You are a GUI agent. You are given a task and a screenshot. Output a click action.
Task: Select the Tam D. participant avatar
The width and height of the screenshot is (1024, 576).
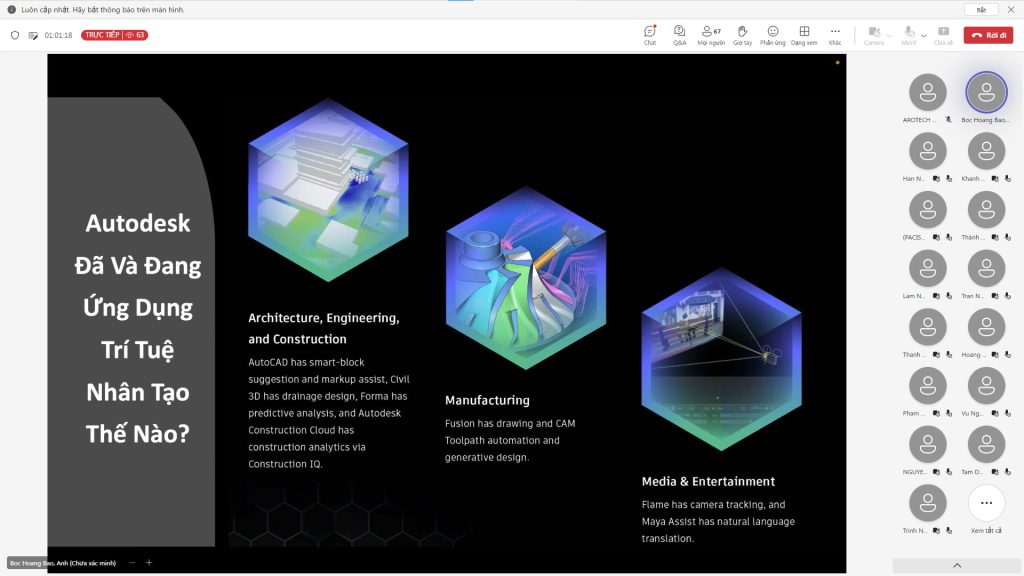tap(986, 445)
